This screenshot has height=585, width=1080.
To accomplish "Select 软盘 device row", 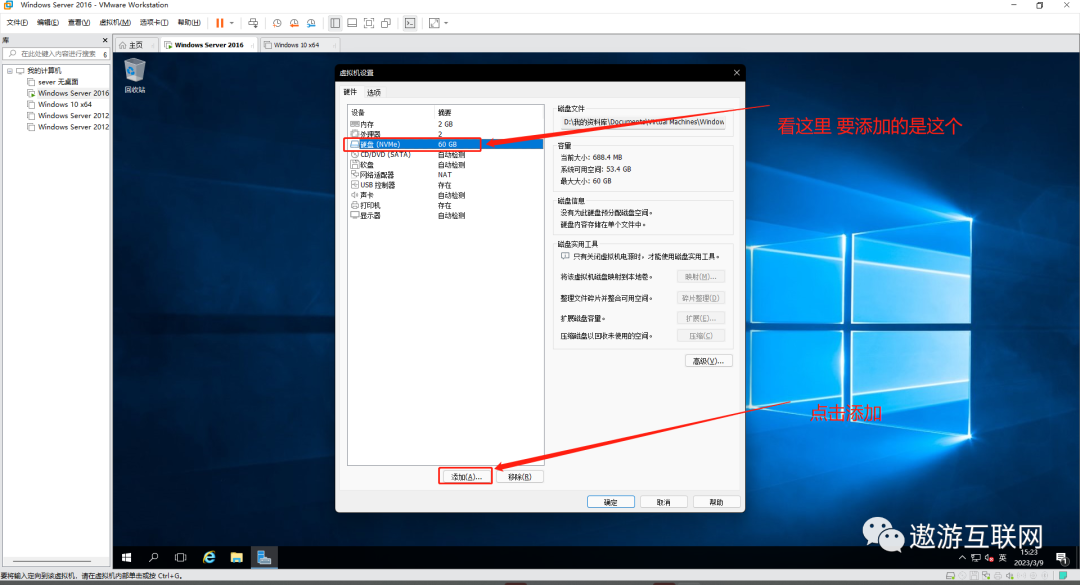I will click(x=445, y=165).
